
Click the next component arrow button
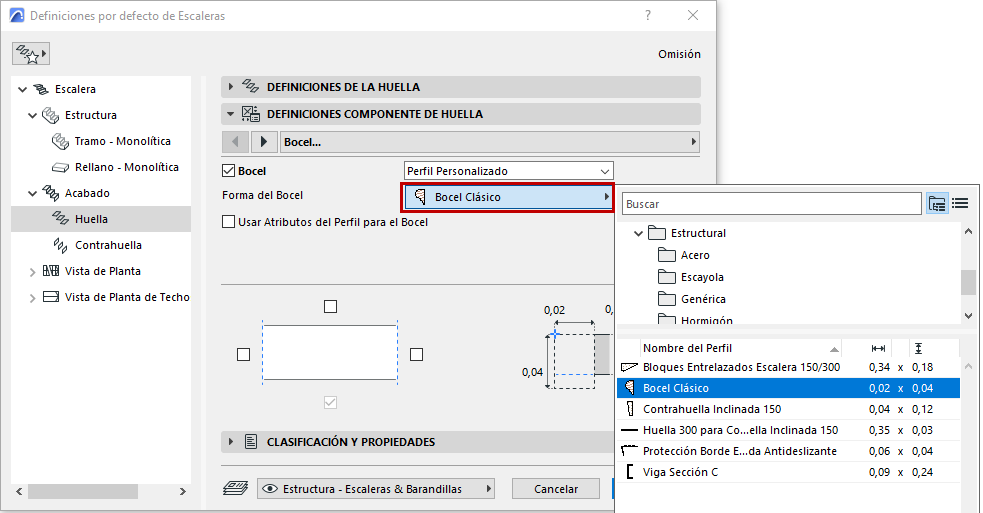coord(264,142)
